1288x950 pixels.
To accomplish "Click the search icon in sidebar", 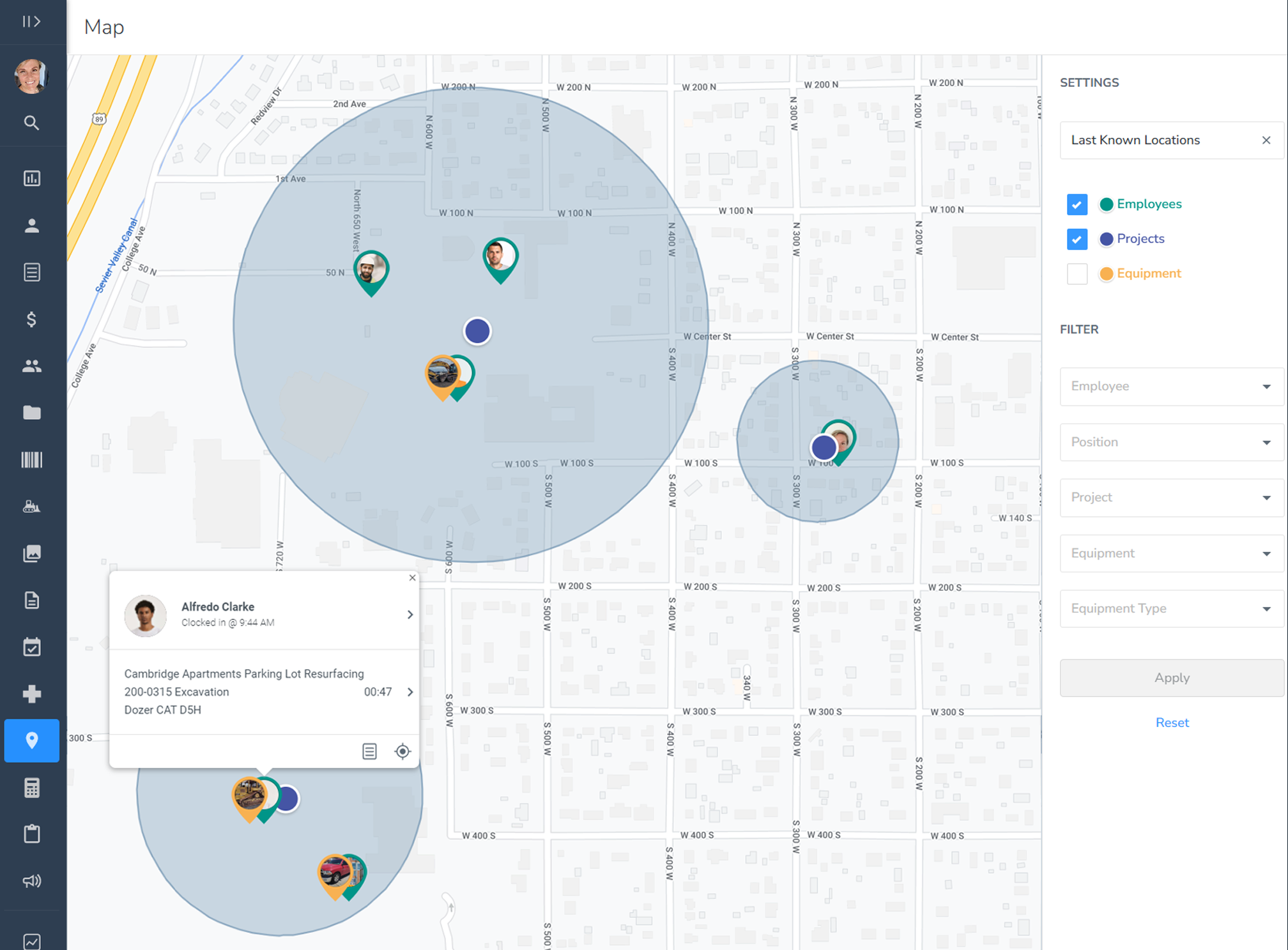I will click(x=31, y=123).
